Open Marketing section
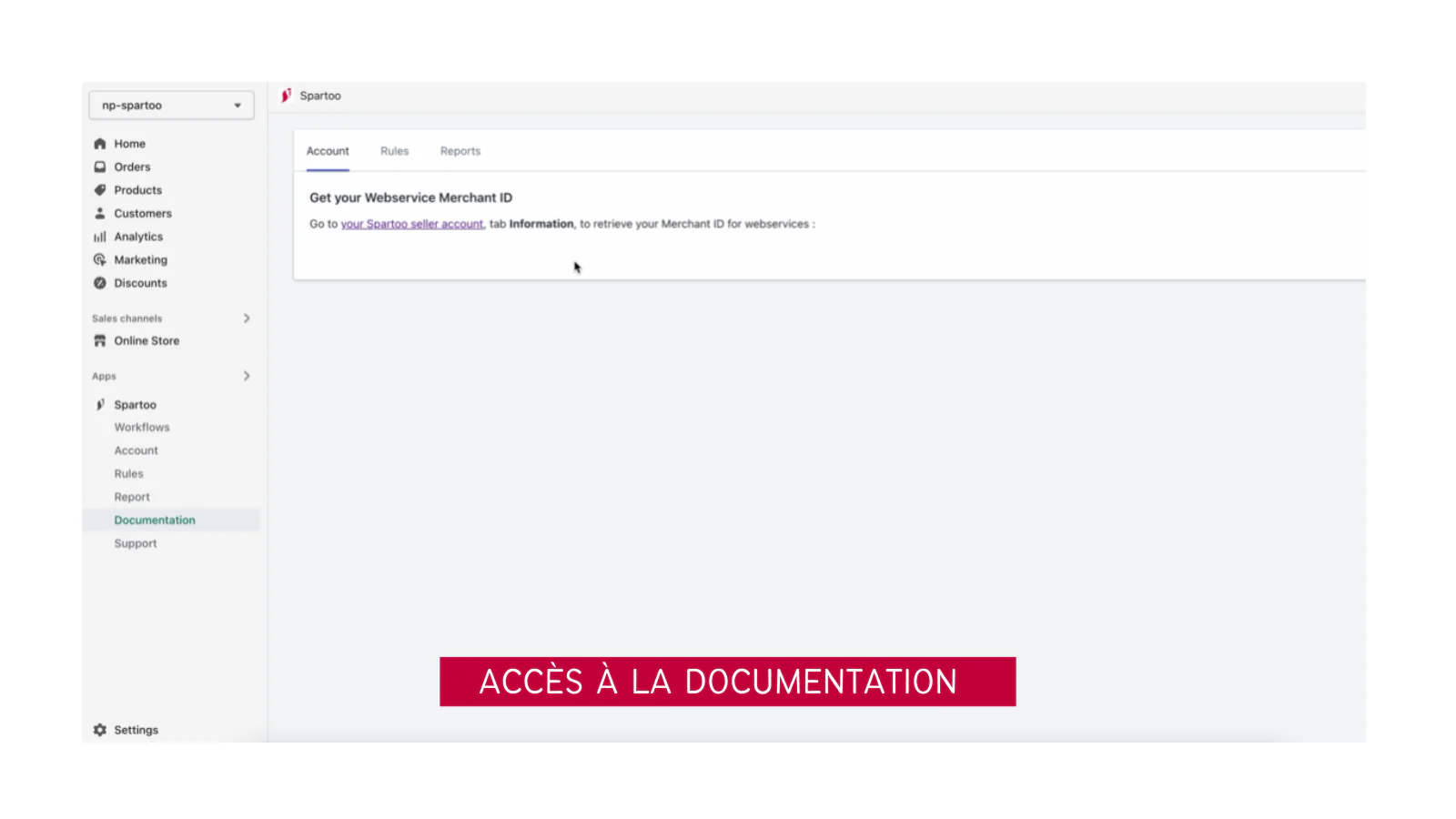 point(140,260)
